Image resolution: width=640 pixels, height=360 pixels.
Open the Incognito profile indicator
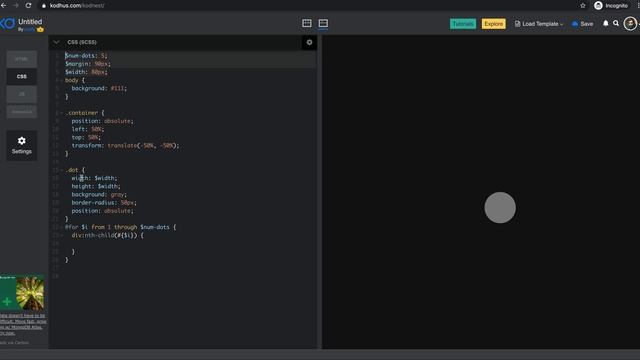pyautogui.click(x=611, y=6)
